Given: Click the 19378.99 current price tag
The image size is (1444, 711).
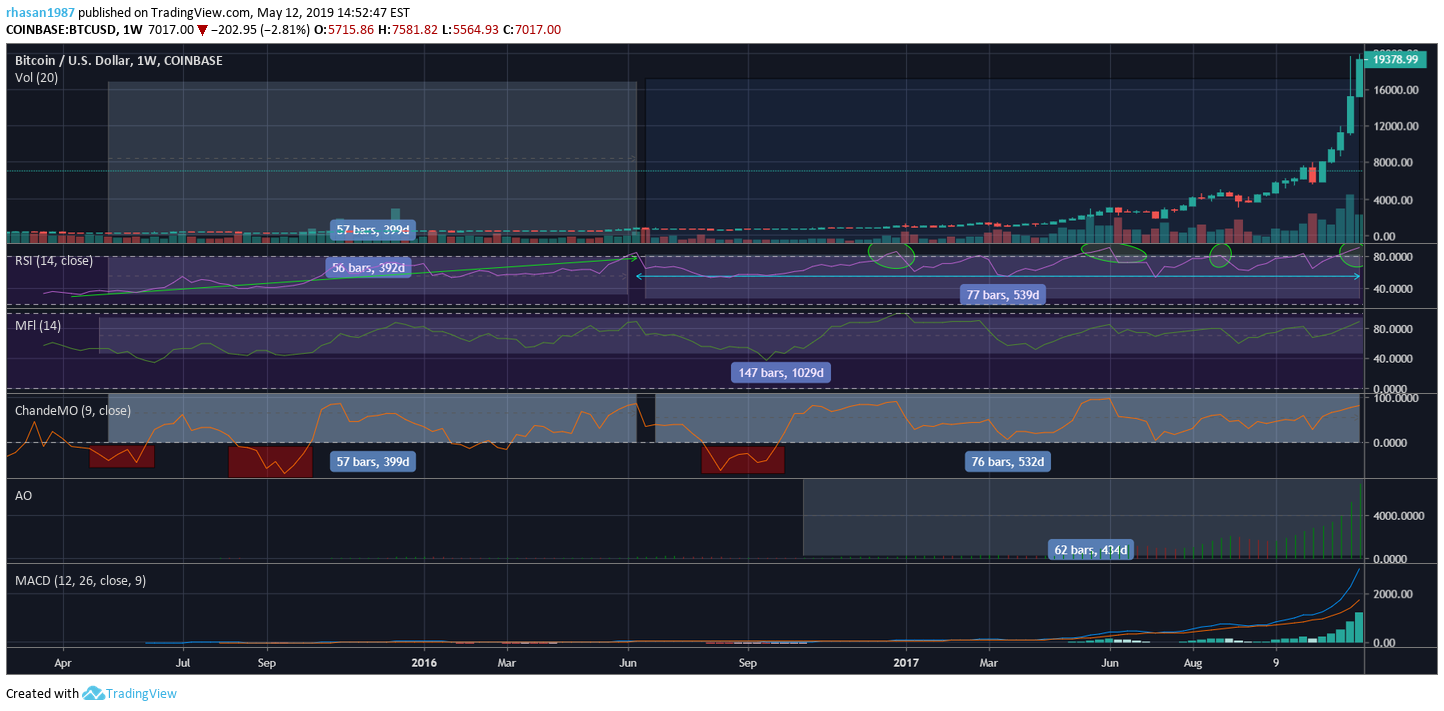Looking at the screenshot, I should (x=1396, y=59).
